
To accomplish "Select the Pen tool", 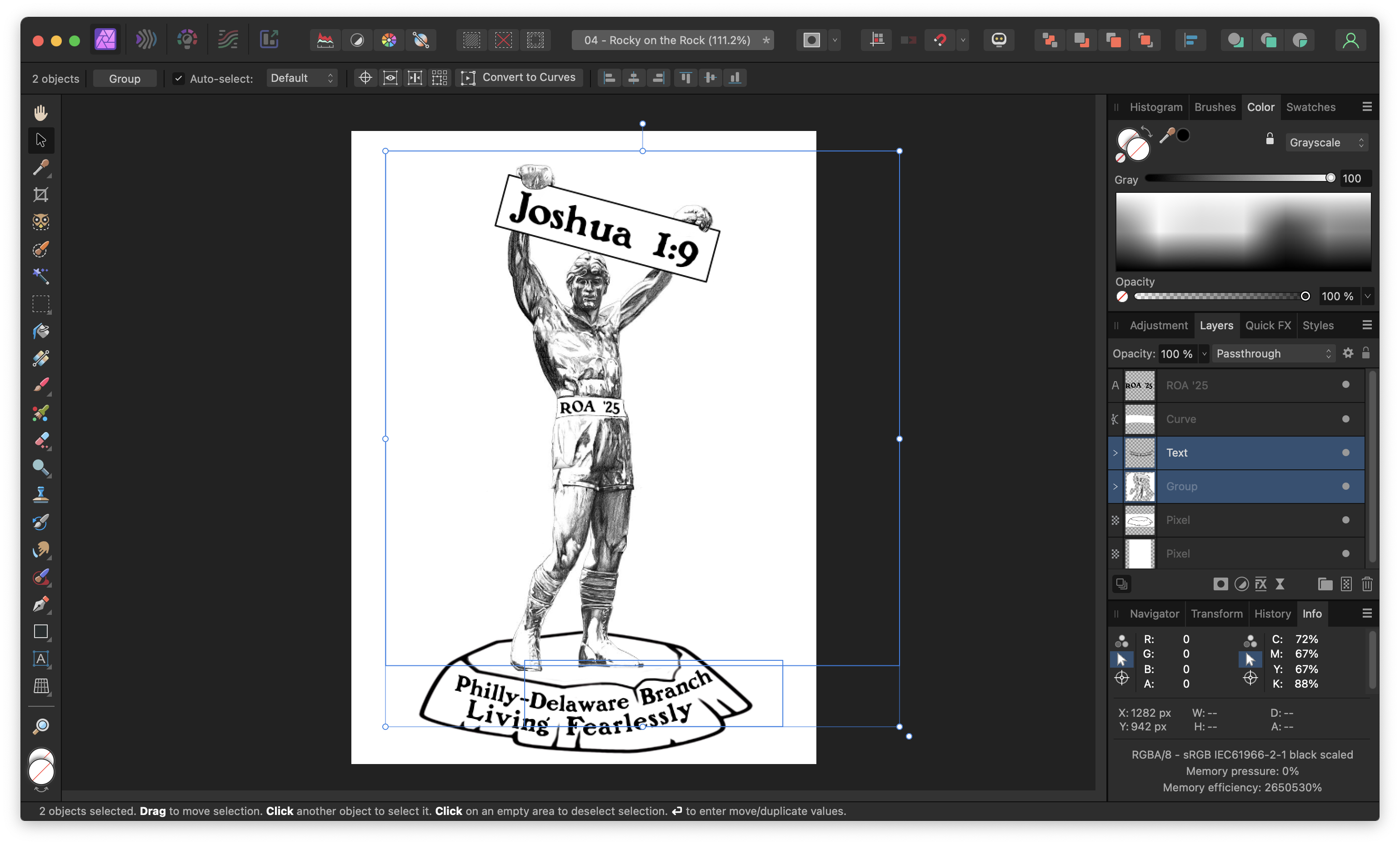I will [x=40, y=604].
